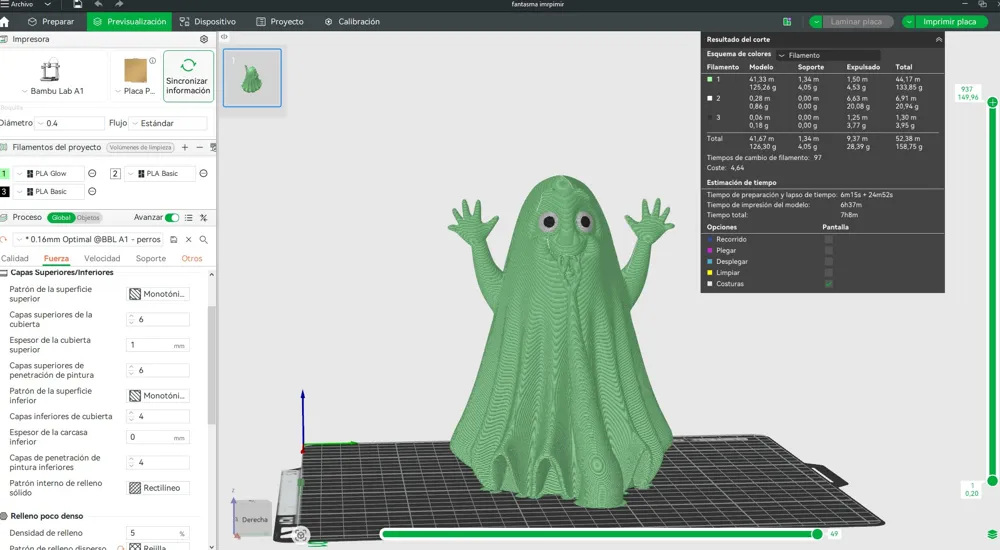This screenshot has height=550, width=1000.
Task: Open printer settings gear icon
Action: click(204, 39)
